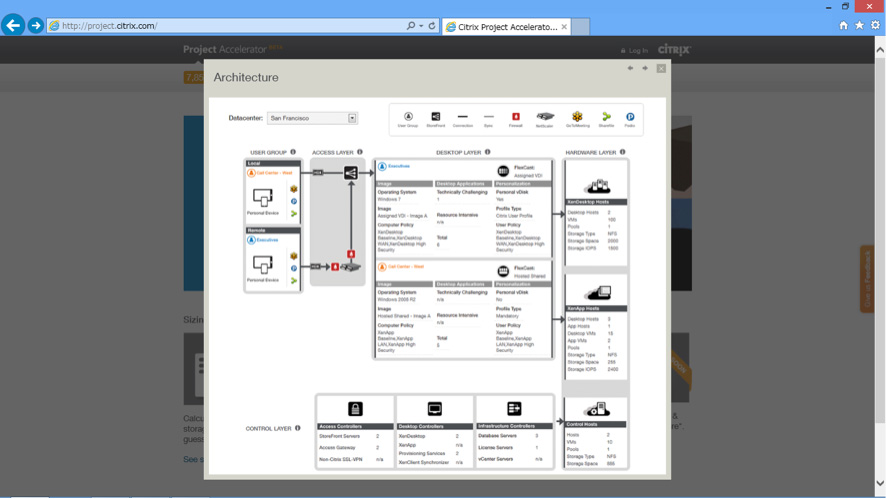Show info for Desktop Layer
The height and width of the screenshot is (499, 886).
(488, 152)
